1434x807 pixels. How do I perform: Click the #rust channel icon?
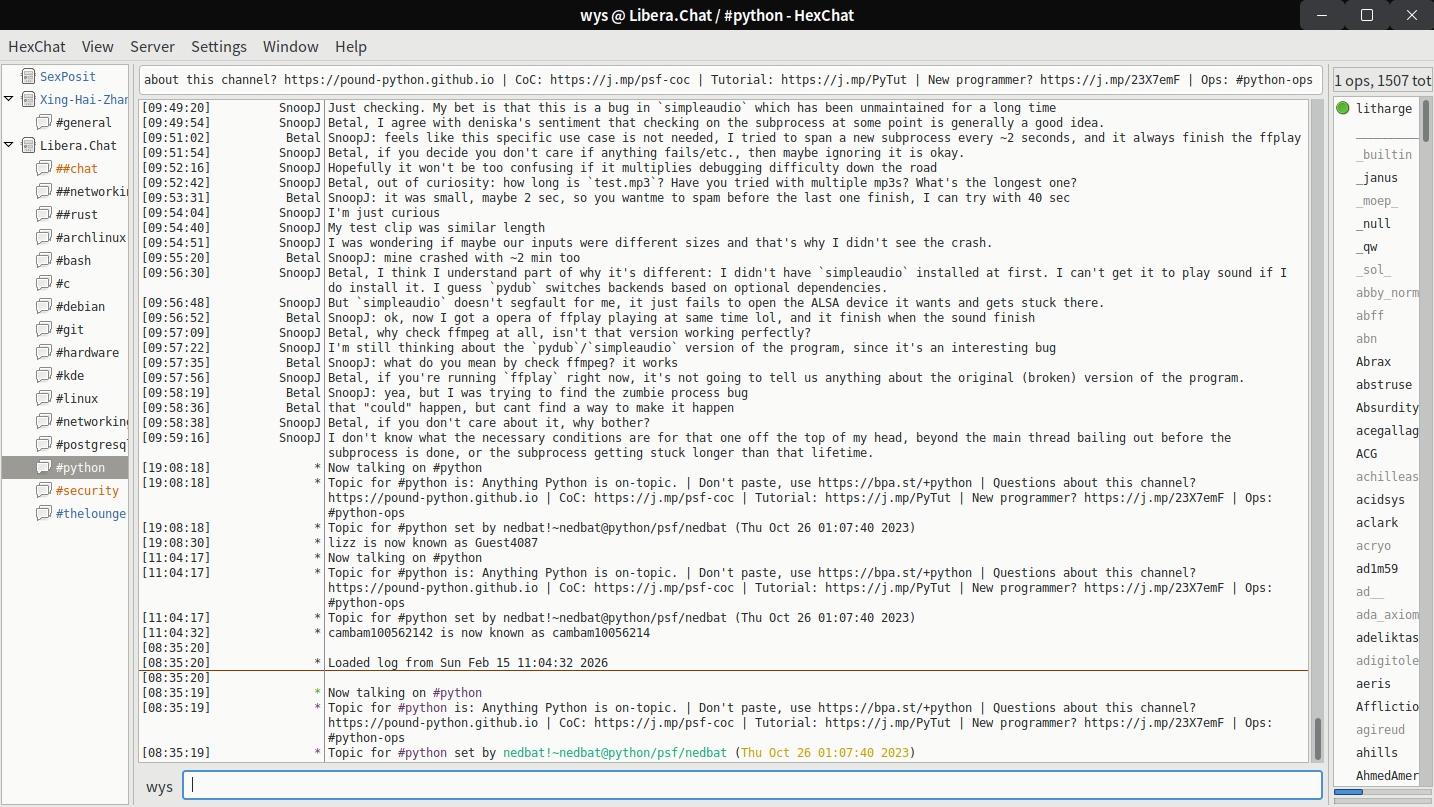pos(43,214)
